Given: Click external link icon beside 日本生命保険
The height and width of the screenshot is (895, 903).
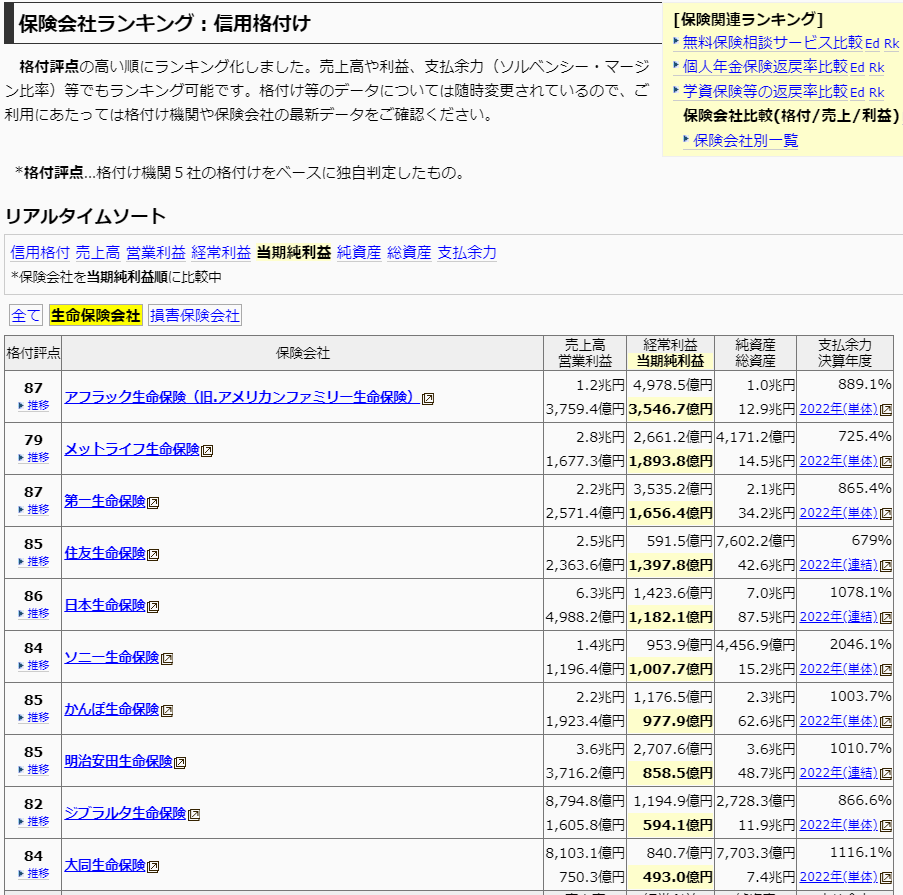Looking at the screenshot, I should [153, 606].
